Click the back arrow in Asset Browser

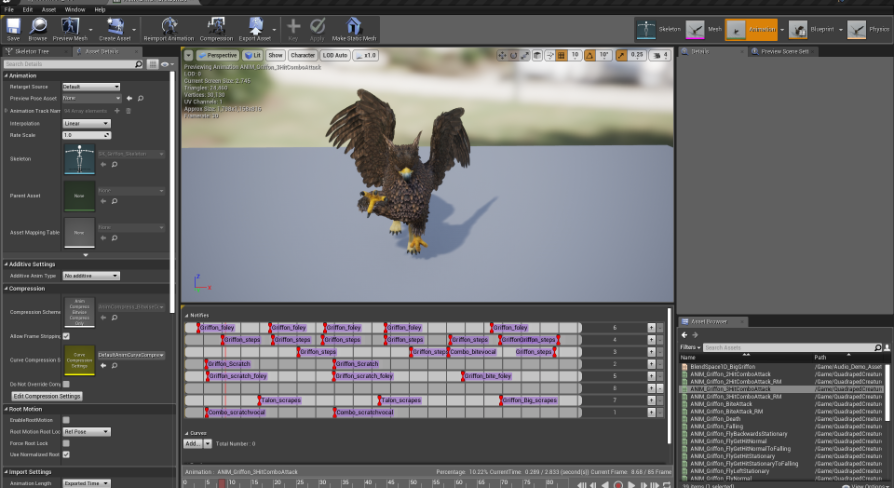[684, 335]
